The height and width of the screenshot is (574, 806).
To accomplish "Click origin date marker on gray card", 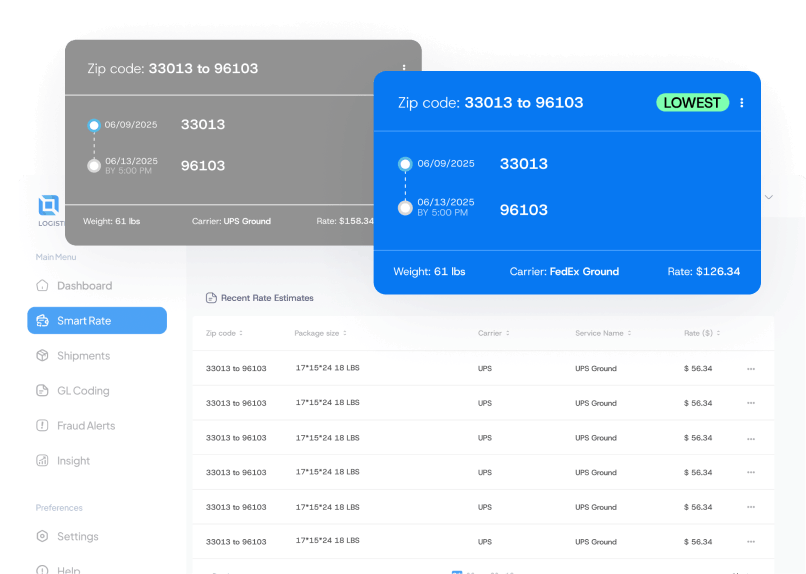I will pyautogui.click(x=94, y=125).
